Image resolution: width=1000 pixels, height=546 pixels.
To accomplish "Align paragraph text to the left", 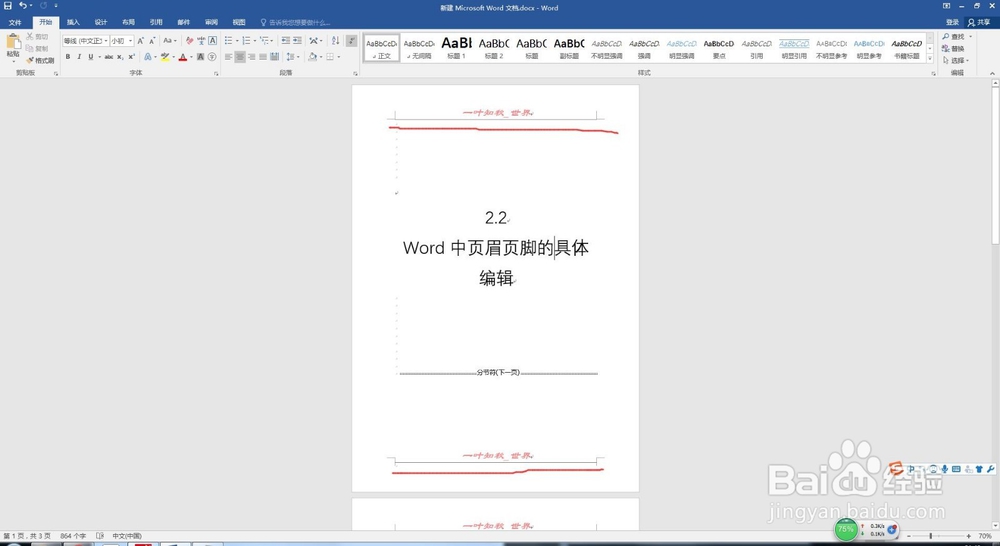I will coord(228,57).
